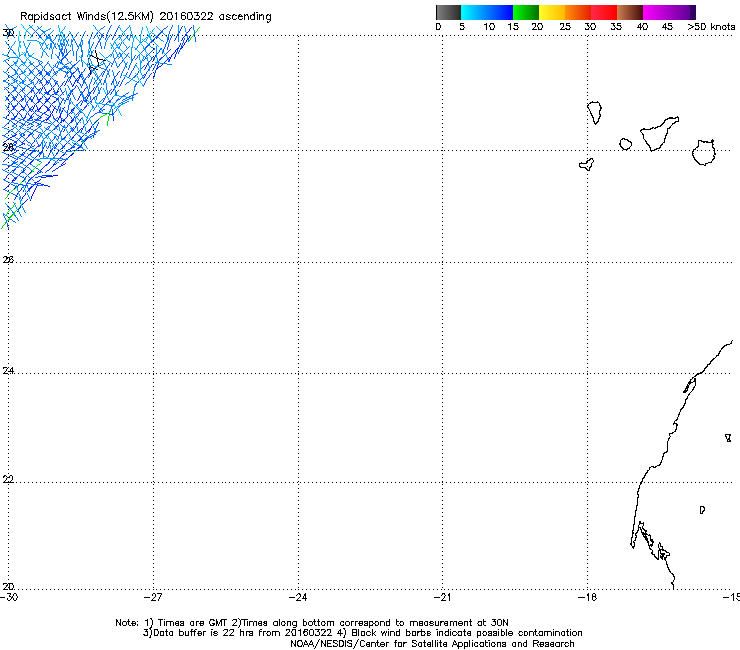This screenshot has width=740, height=650.
Task: Click the green 15-20 knots legend segment
Action: pos(526,12)
